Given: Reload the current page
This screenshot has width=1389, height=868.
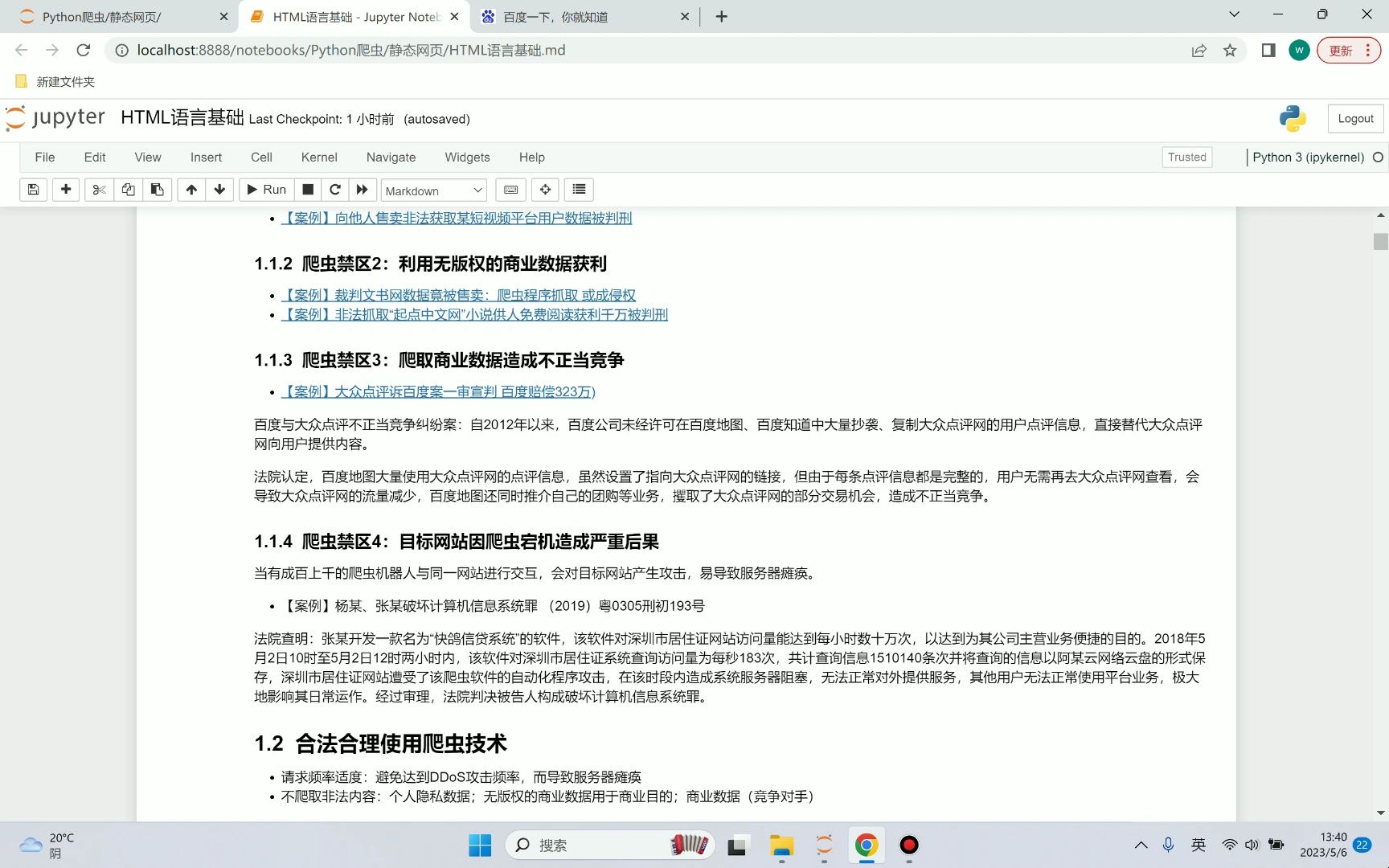Looking at the screenshot, I should [x=83, y=51].
